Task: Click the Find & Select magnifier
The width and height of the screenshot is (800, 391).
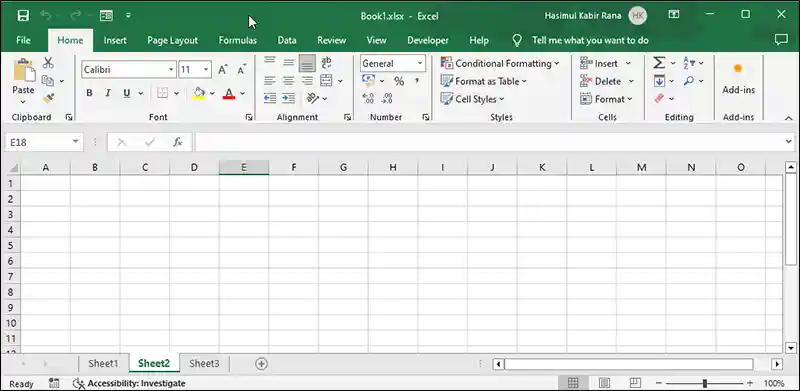Action: (689, 81)
